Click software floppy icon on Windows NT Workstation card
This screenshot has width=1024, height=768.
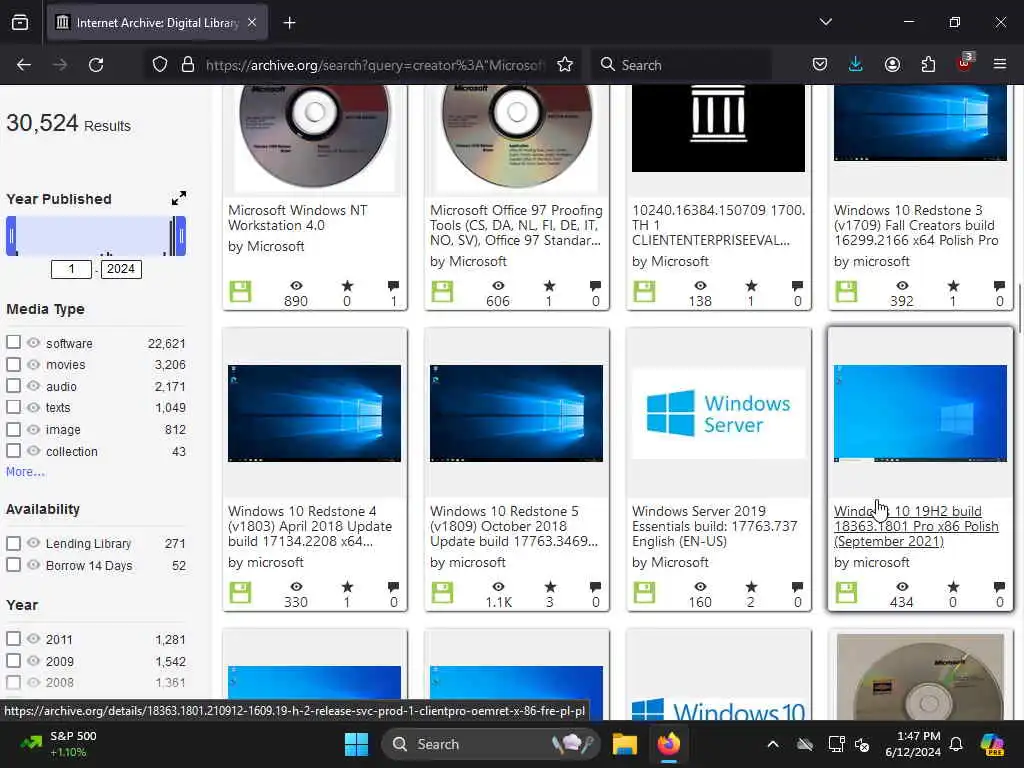pos(240,291)
